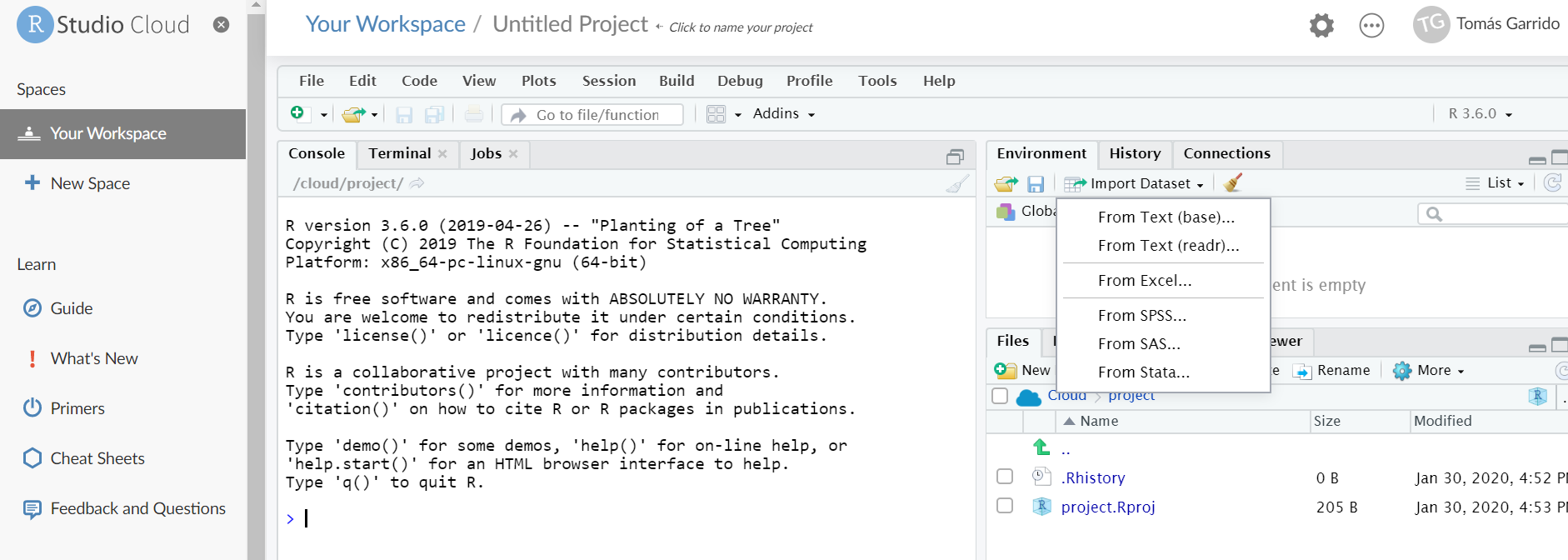Switch to the Terminal tab
This screenshot has width=1568, height=560.
(x=400, y=153)
